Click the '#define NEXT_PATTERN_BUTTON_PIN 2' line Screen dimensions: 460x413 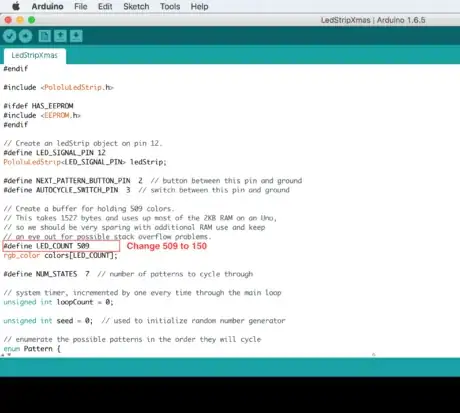pos(73,181)
